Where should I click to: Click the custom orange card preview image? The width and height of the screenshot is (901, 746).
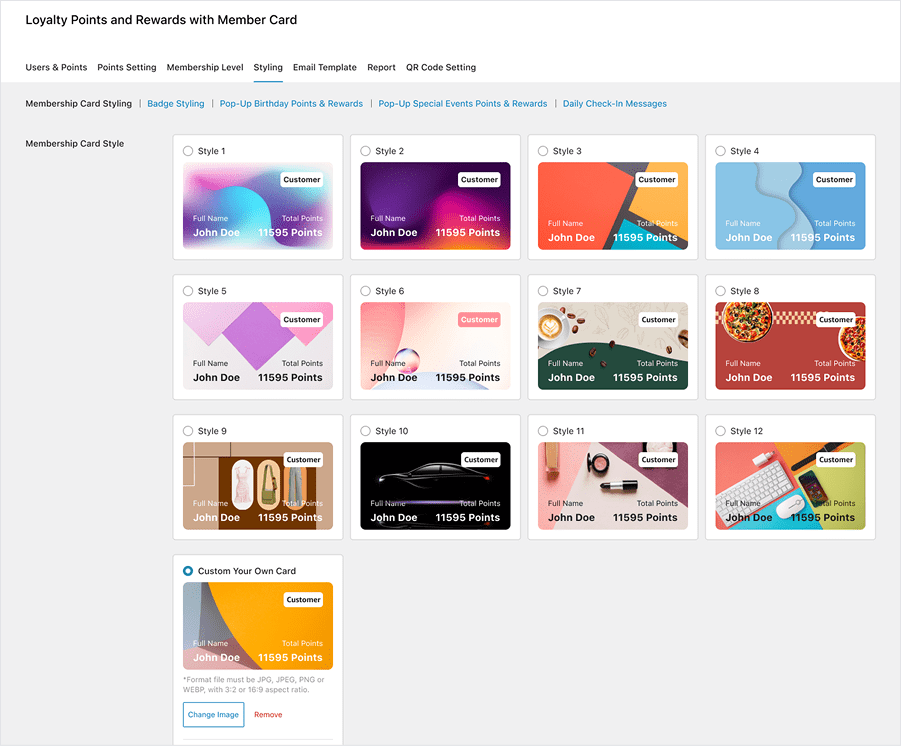coord(258,625)
